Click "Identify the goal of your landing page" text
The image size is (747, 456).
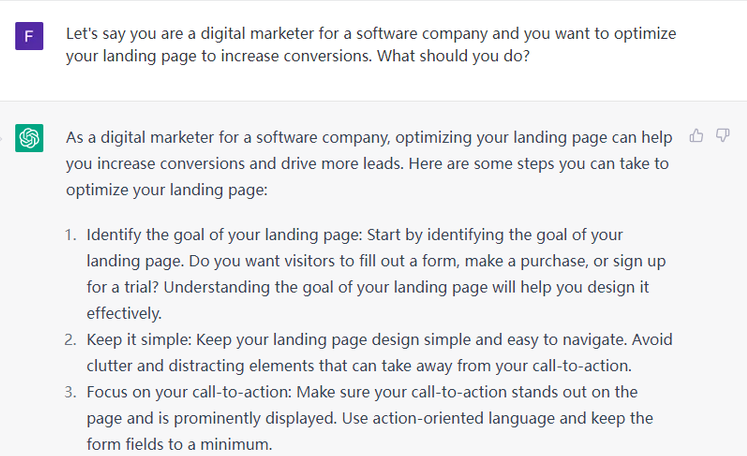[224, 235]
